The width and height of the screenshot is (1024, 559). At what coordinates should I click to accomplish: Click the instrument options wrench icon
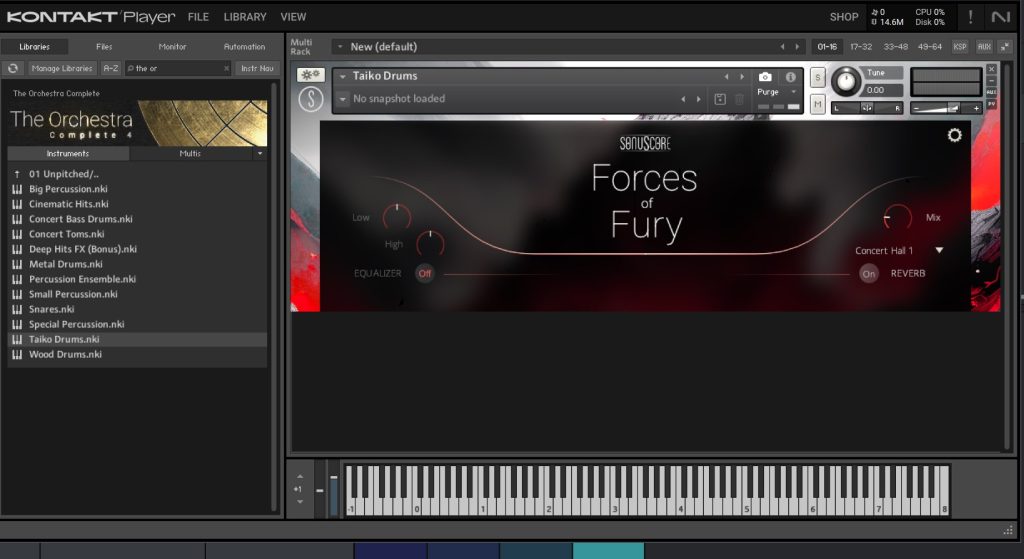[x=310, y=76]
